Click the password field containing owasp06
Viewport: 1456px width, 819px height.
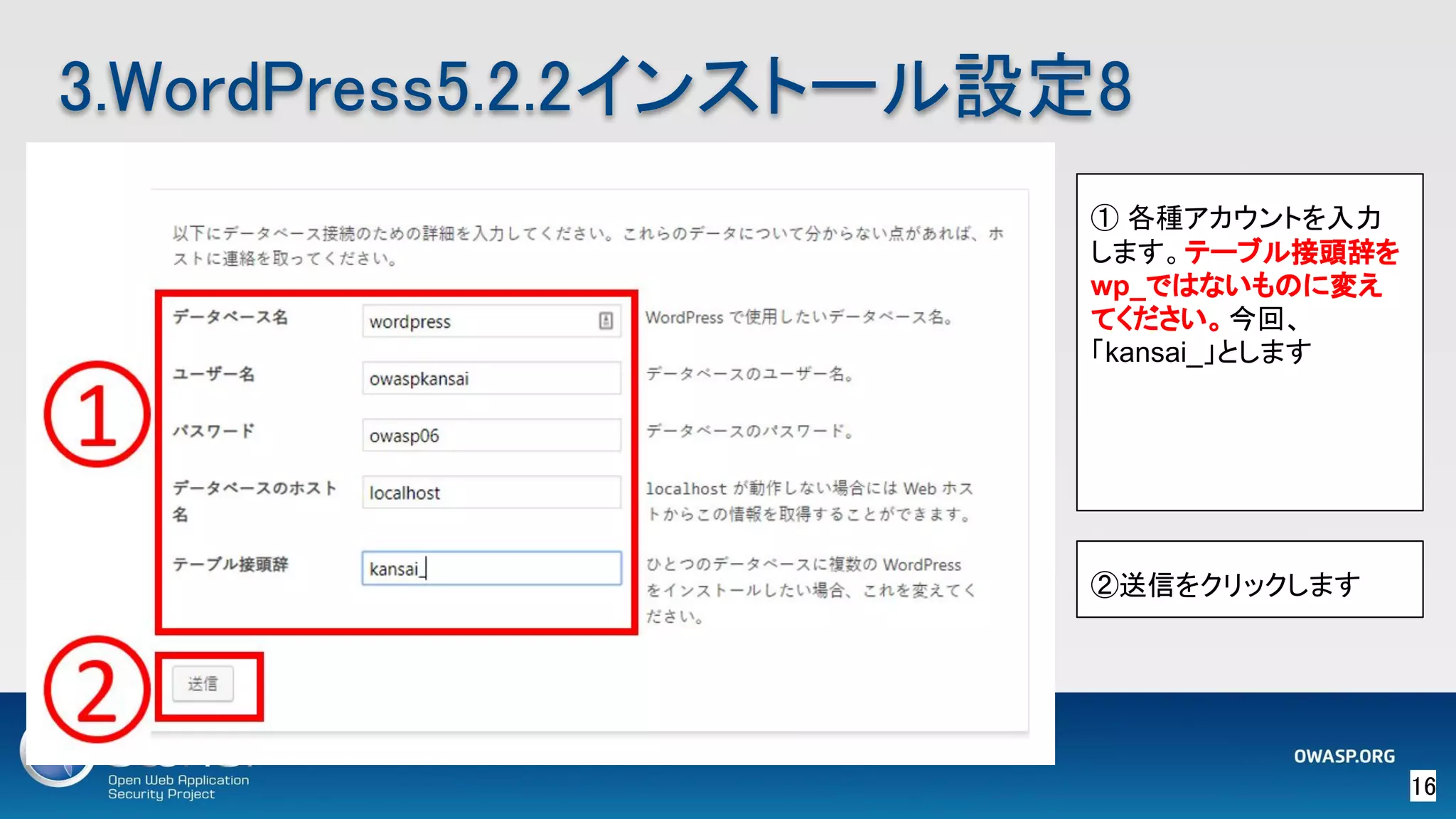(x=491, y=435)
